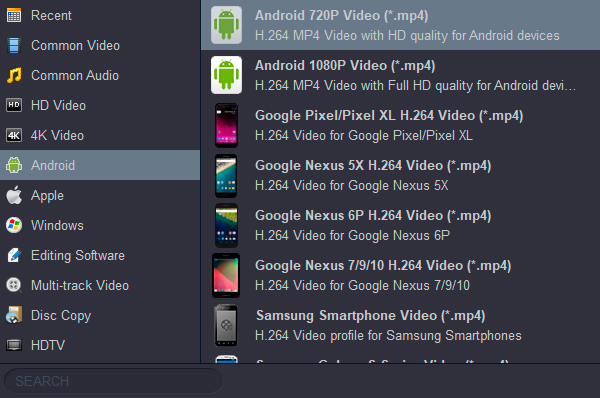
Task: Open the Windows device category
Action: point(100,225)
